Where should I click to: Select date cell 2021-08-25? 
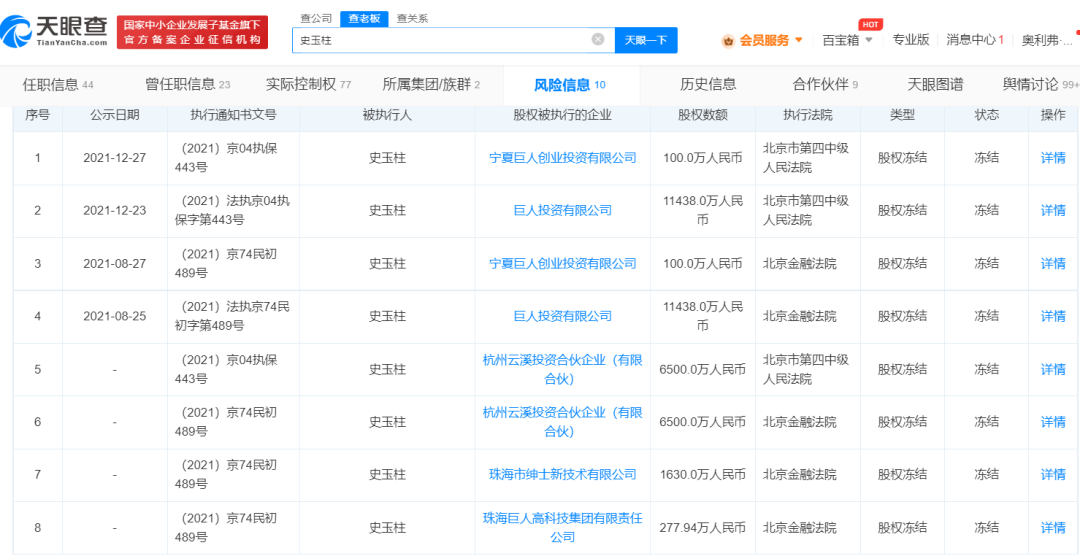click(x=114, y=316)
